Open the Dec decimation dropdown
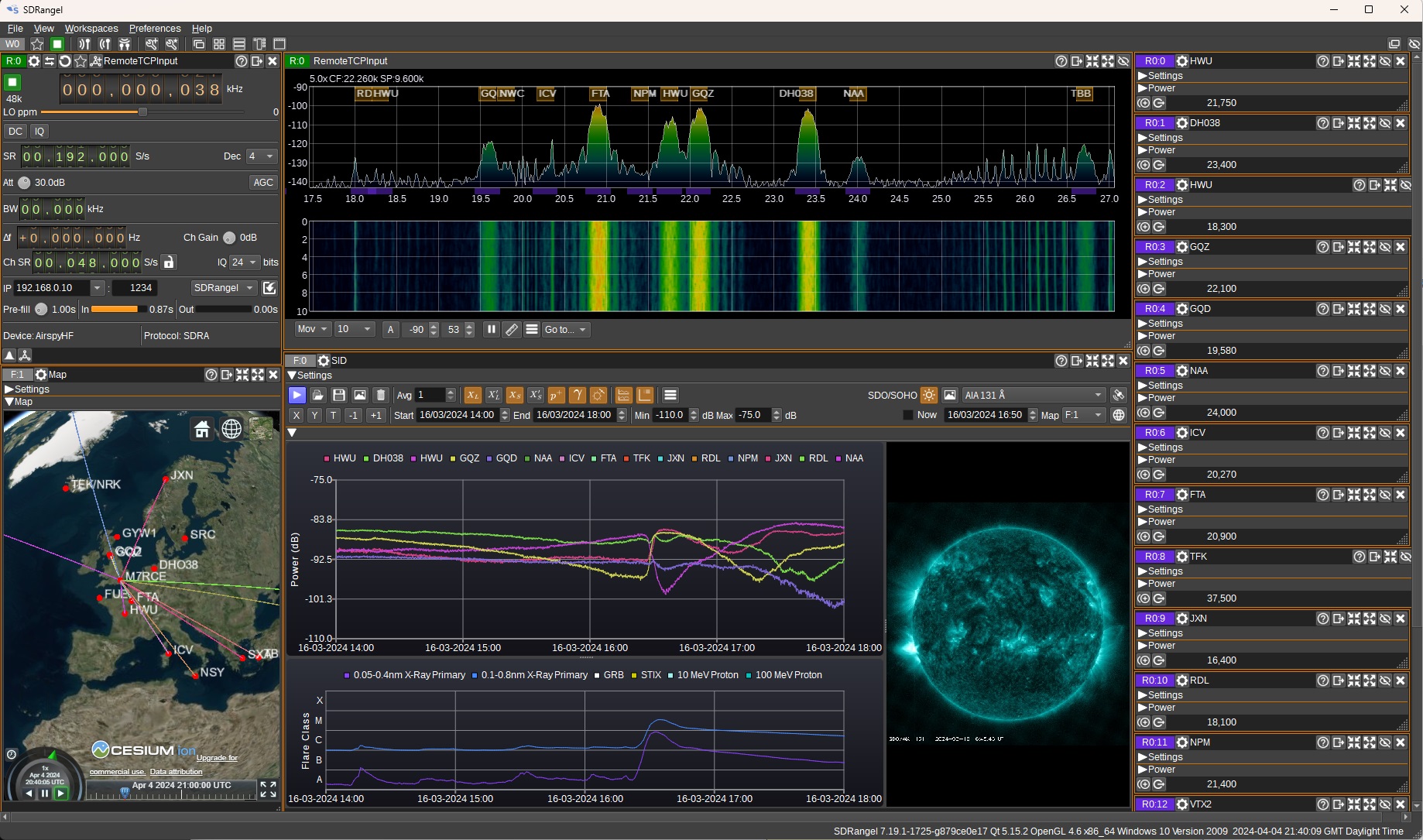This screenshot has height=840, width=1423. 261,156
